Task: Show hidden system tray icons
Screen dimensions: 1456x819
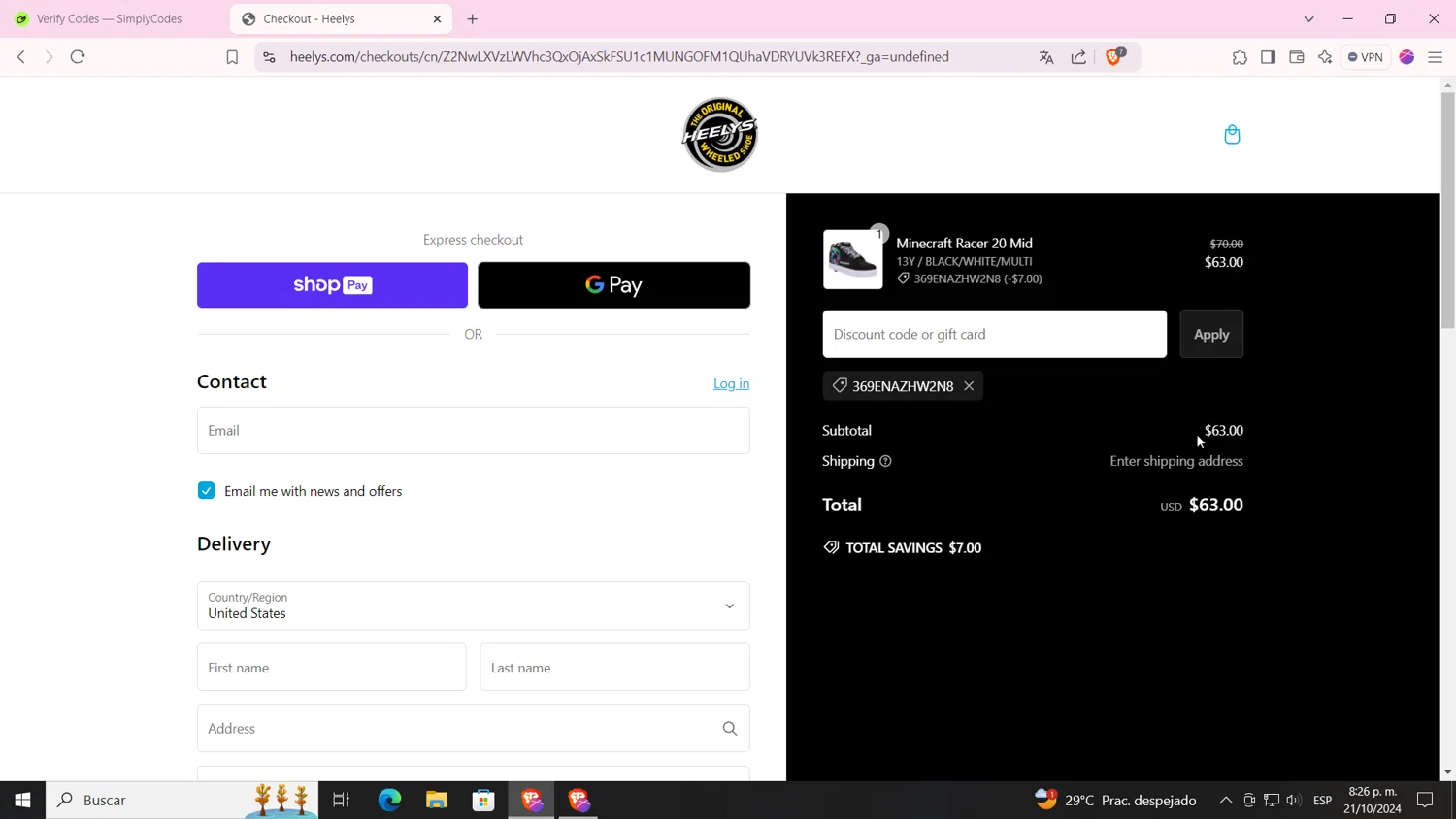Action: click(x=1225, y=801)
